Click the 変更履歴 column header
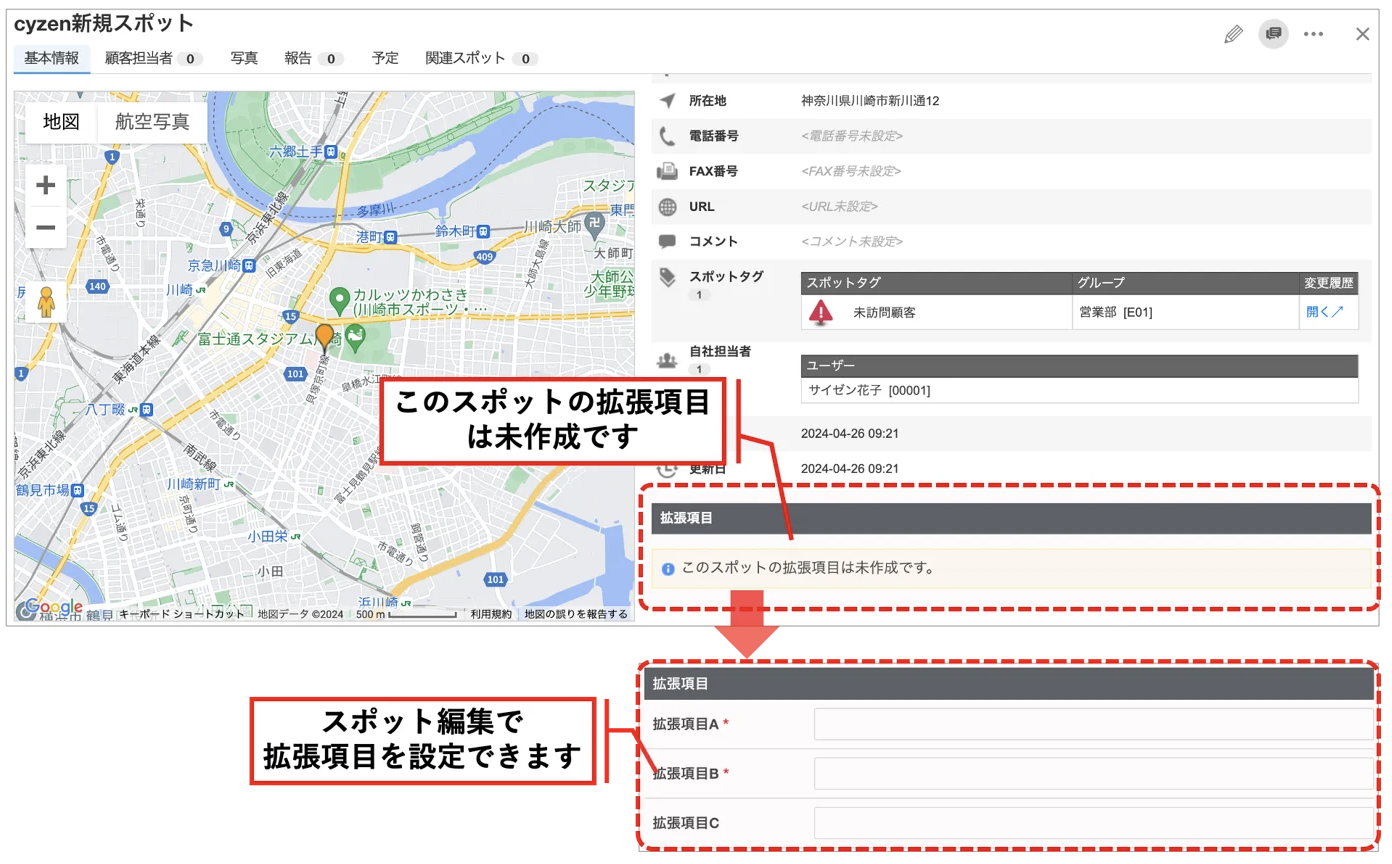 point(1329,283)
